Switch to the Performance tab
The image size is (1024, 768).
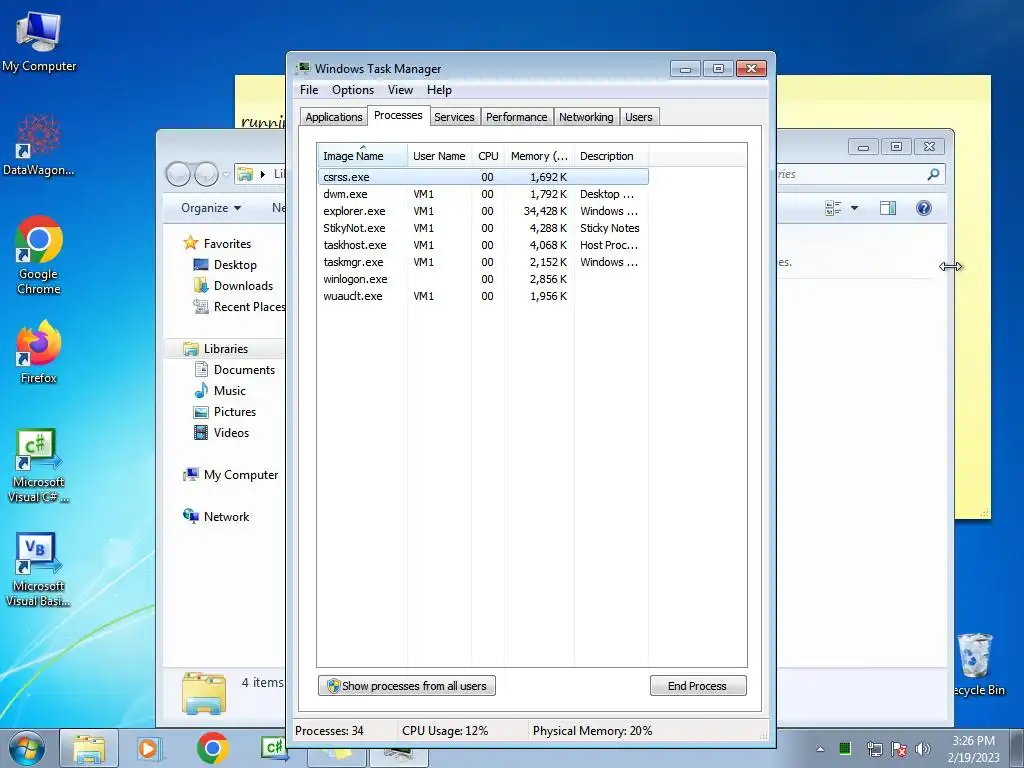click(517, 117)
